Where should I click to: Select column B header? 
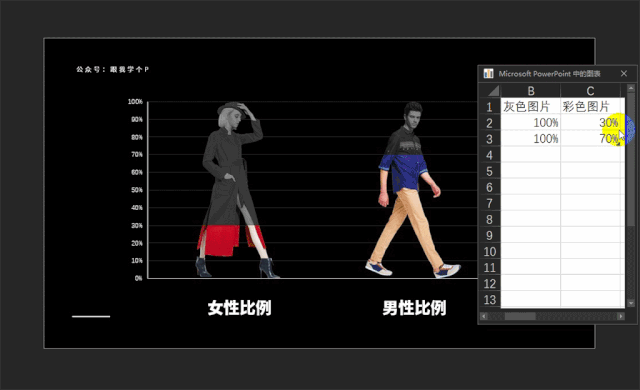click(531, 91)
